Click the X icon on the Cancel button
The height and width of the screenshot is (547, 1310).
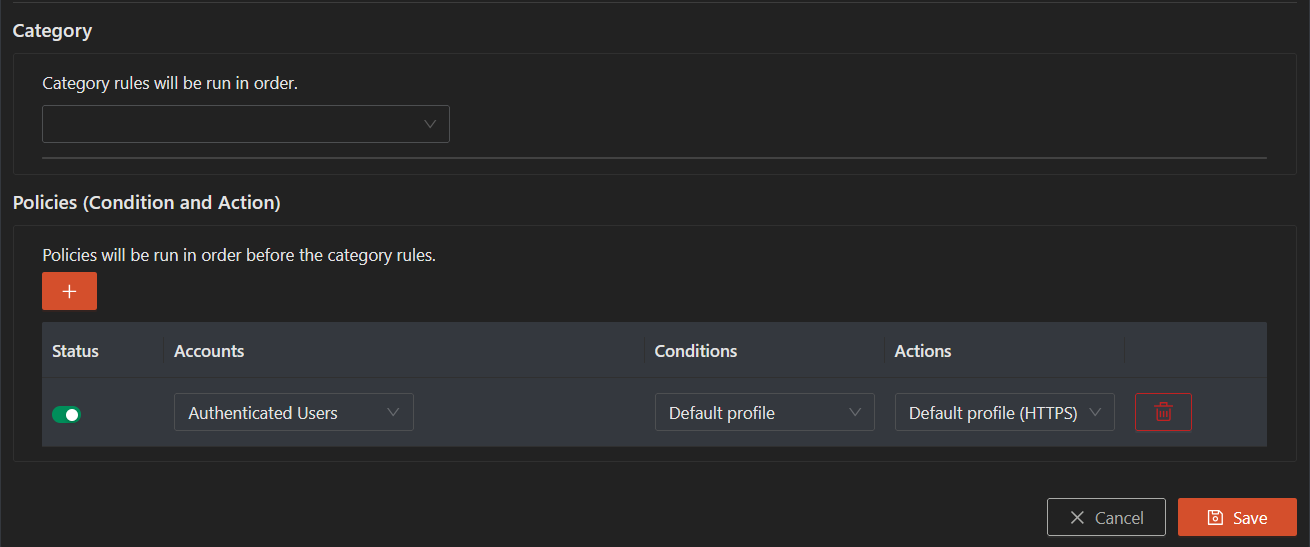pyautogui.click(x=1077, y=517)
